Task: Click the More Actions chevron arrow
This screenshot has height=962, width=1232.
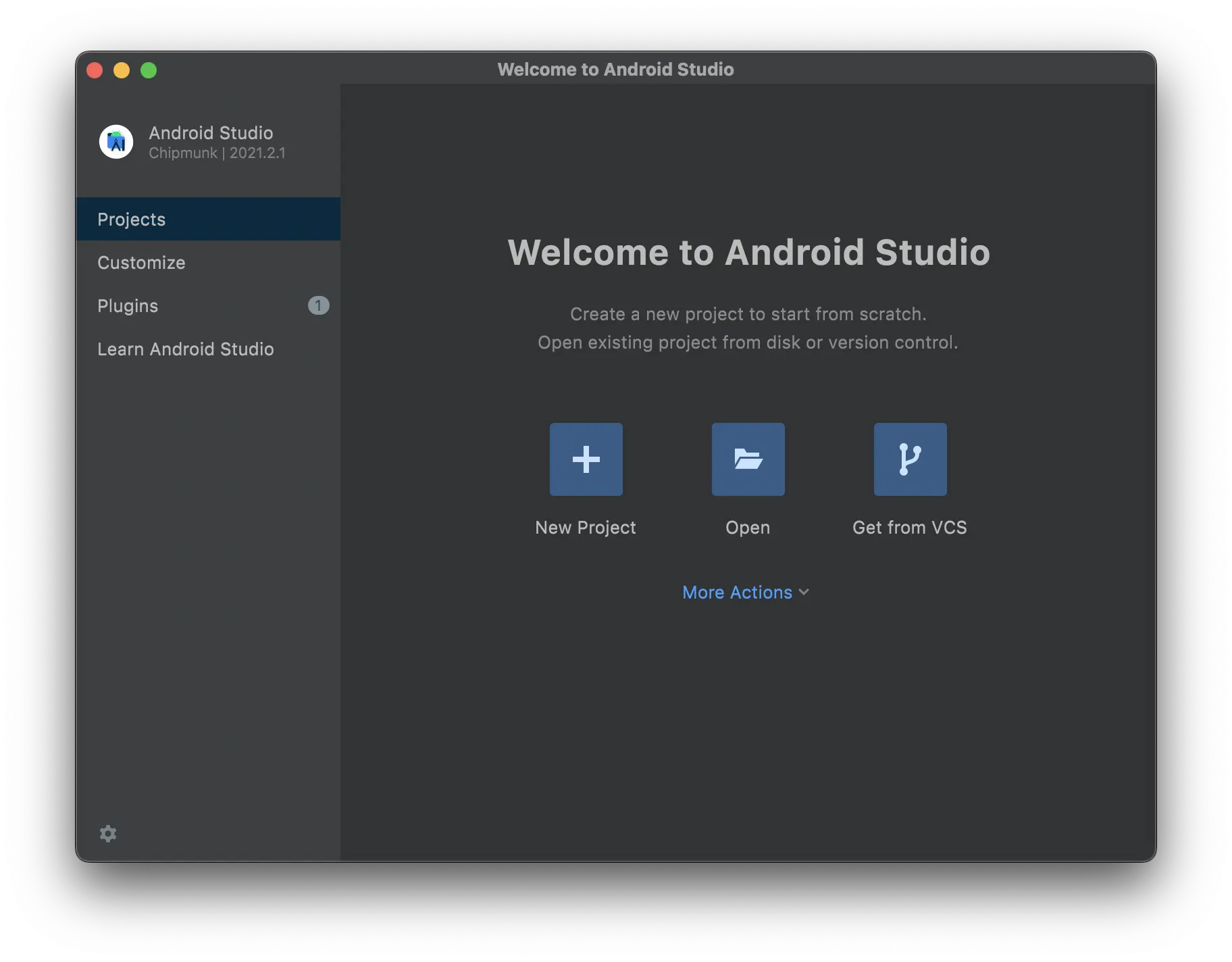Action: [x=803, y=592]
